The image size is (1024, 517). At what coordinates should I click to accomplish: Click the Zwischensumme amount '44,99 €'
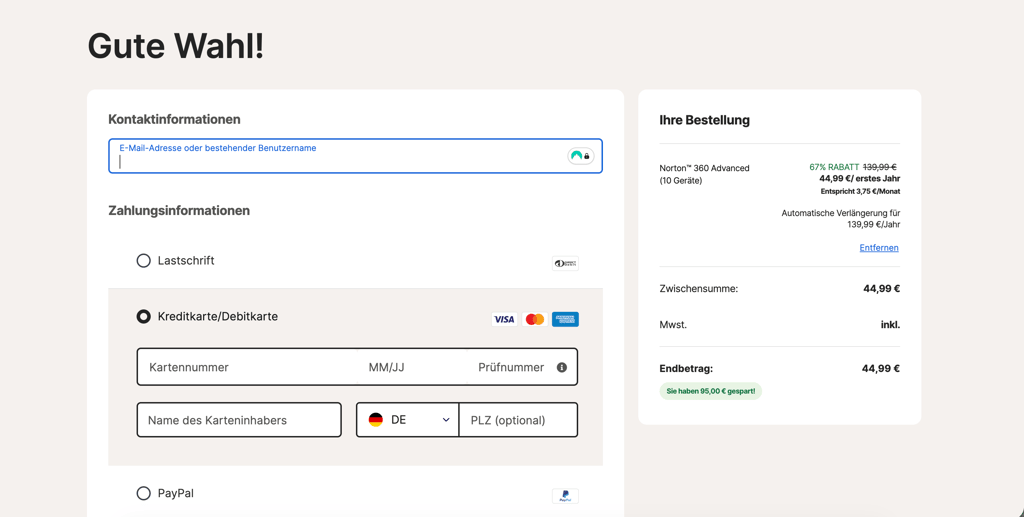click(x=882, y=289)
